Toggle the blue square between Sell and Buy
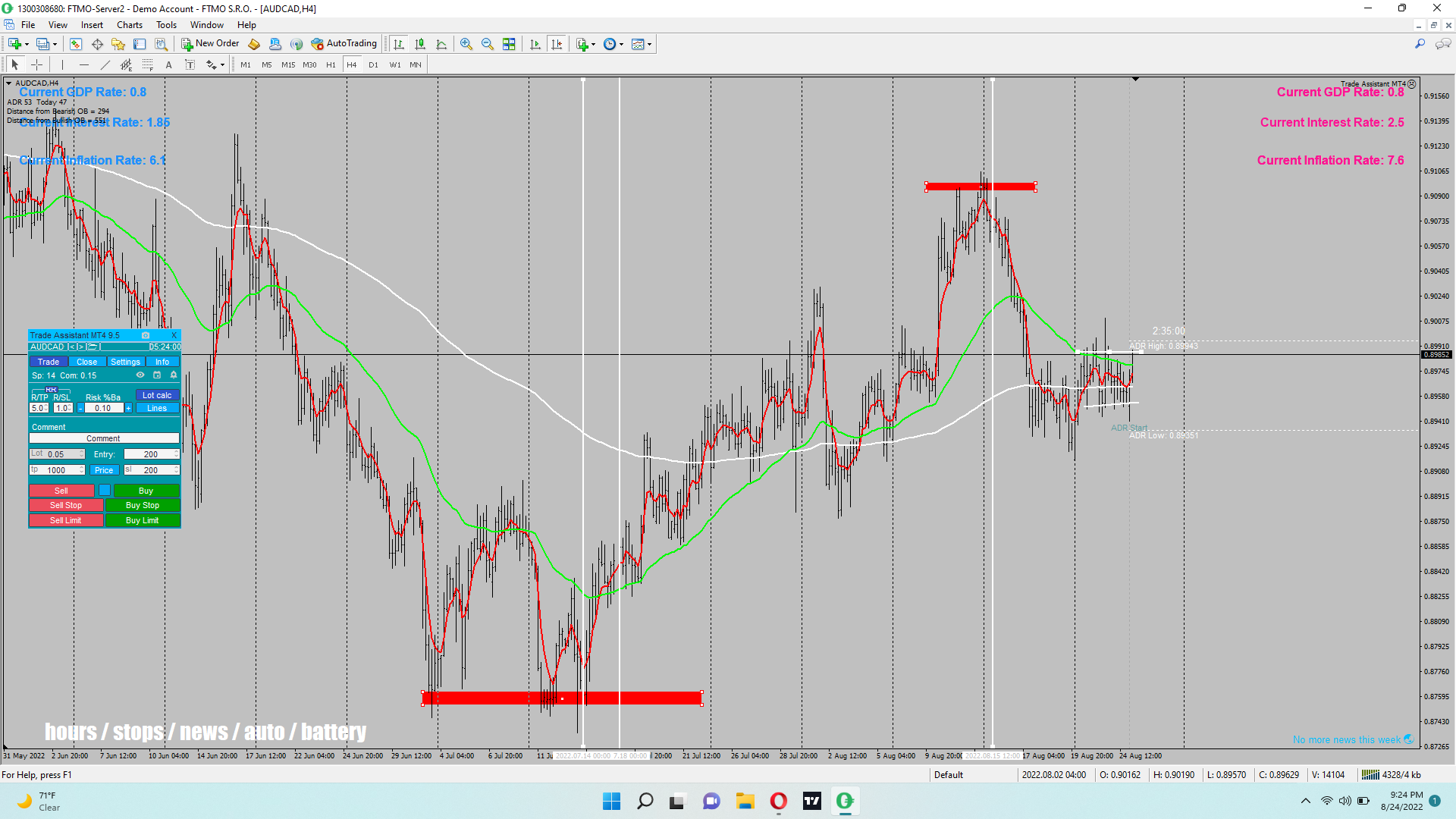Viewport: 1456px width, 819px height. point(105,491)
